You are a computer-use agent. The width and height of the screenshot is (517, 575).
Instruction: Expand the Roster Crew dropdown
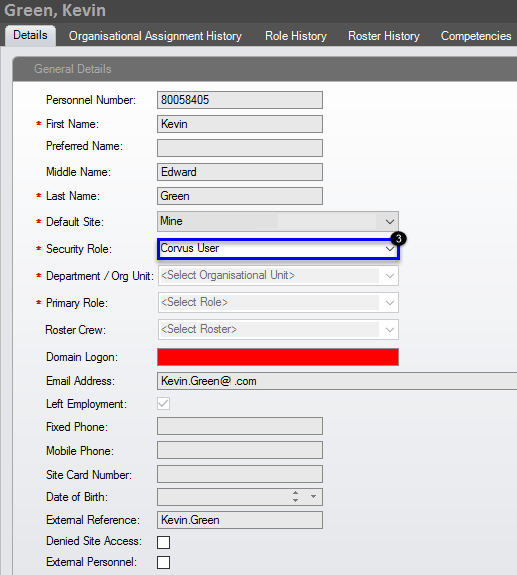[389, 330]
